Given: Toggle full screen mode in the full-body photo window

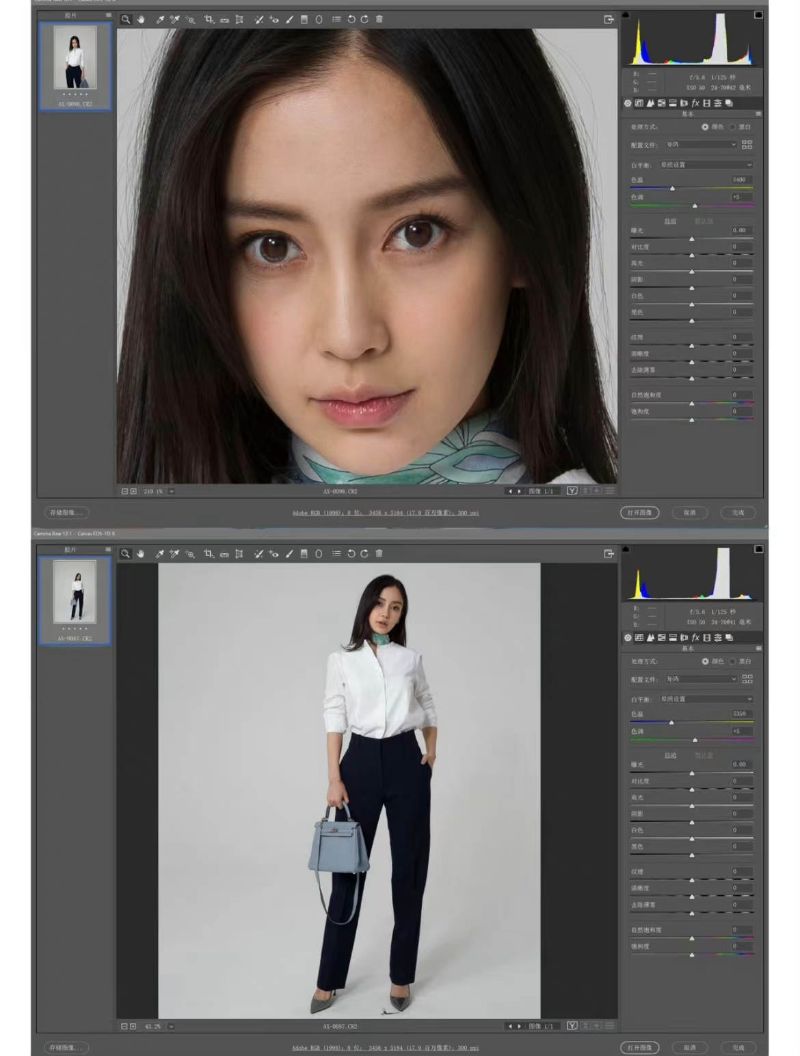Looking at the screenshot, I should tap(608, 553).
